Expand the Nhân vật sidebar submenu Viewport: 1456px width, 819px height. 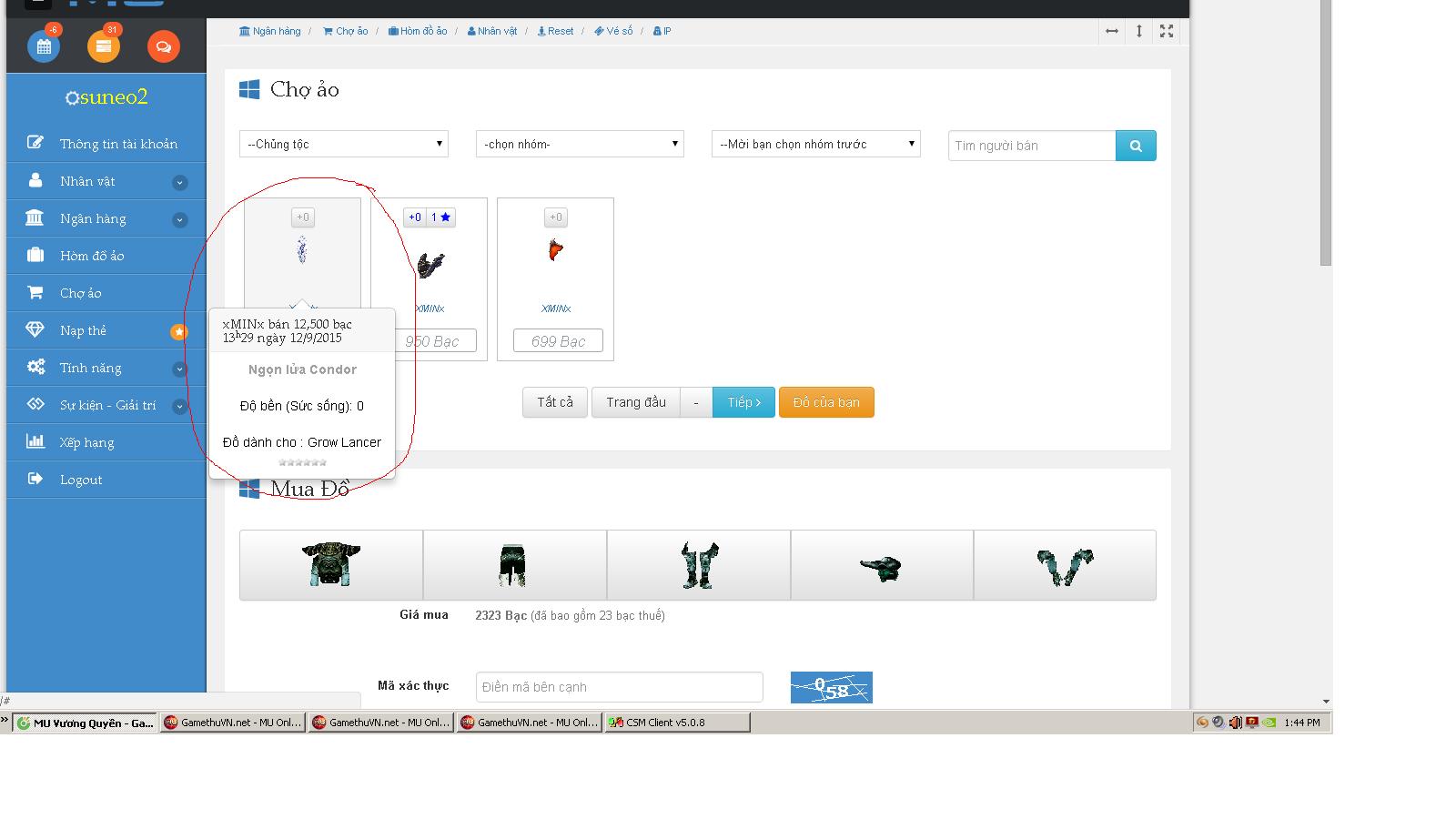tap(179, 182)
